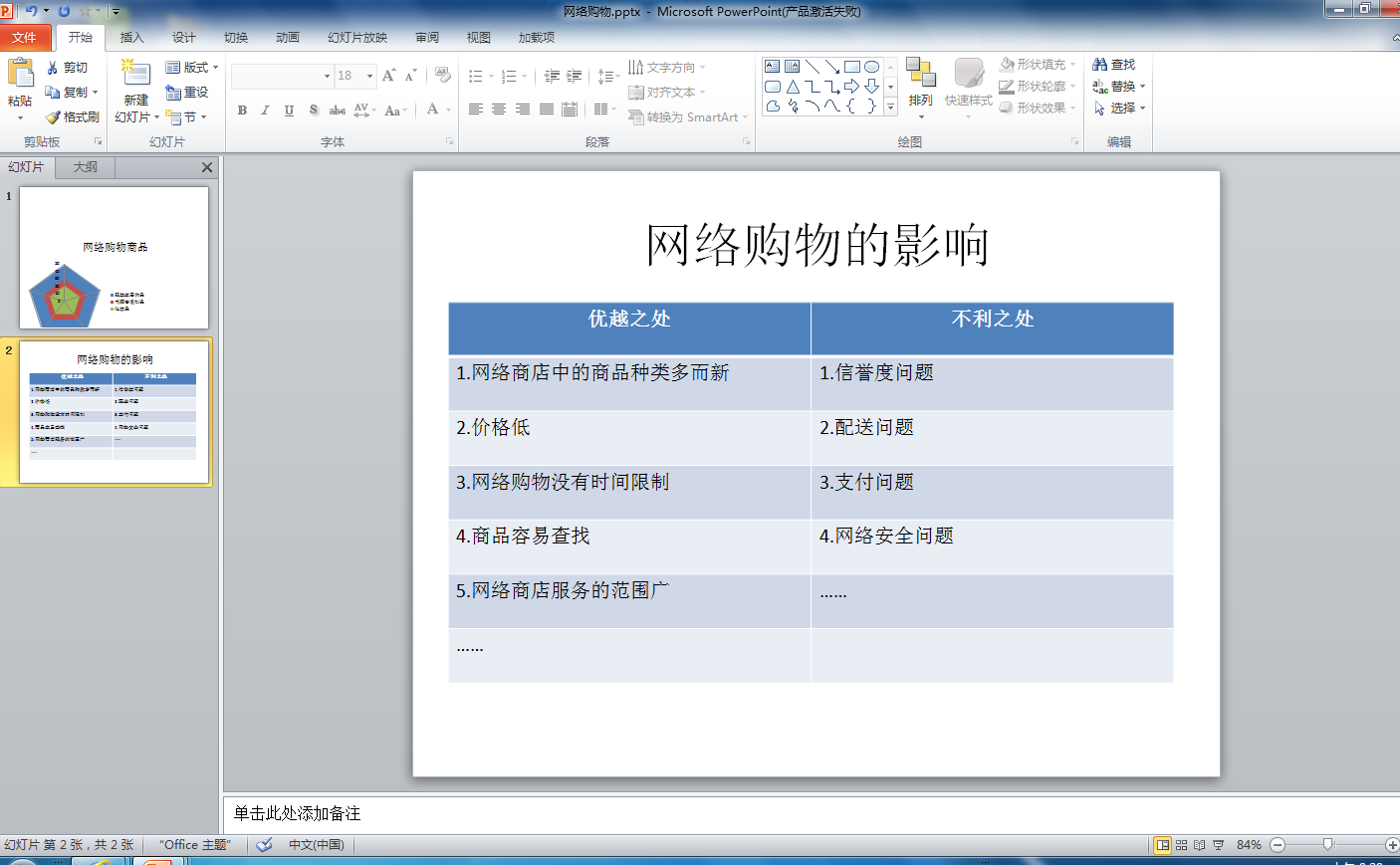Click the Cut (剪切) button

pos(68,68)
